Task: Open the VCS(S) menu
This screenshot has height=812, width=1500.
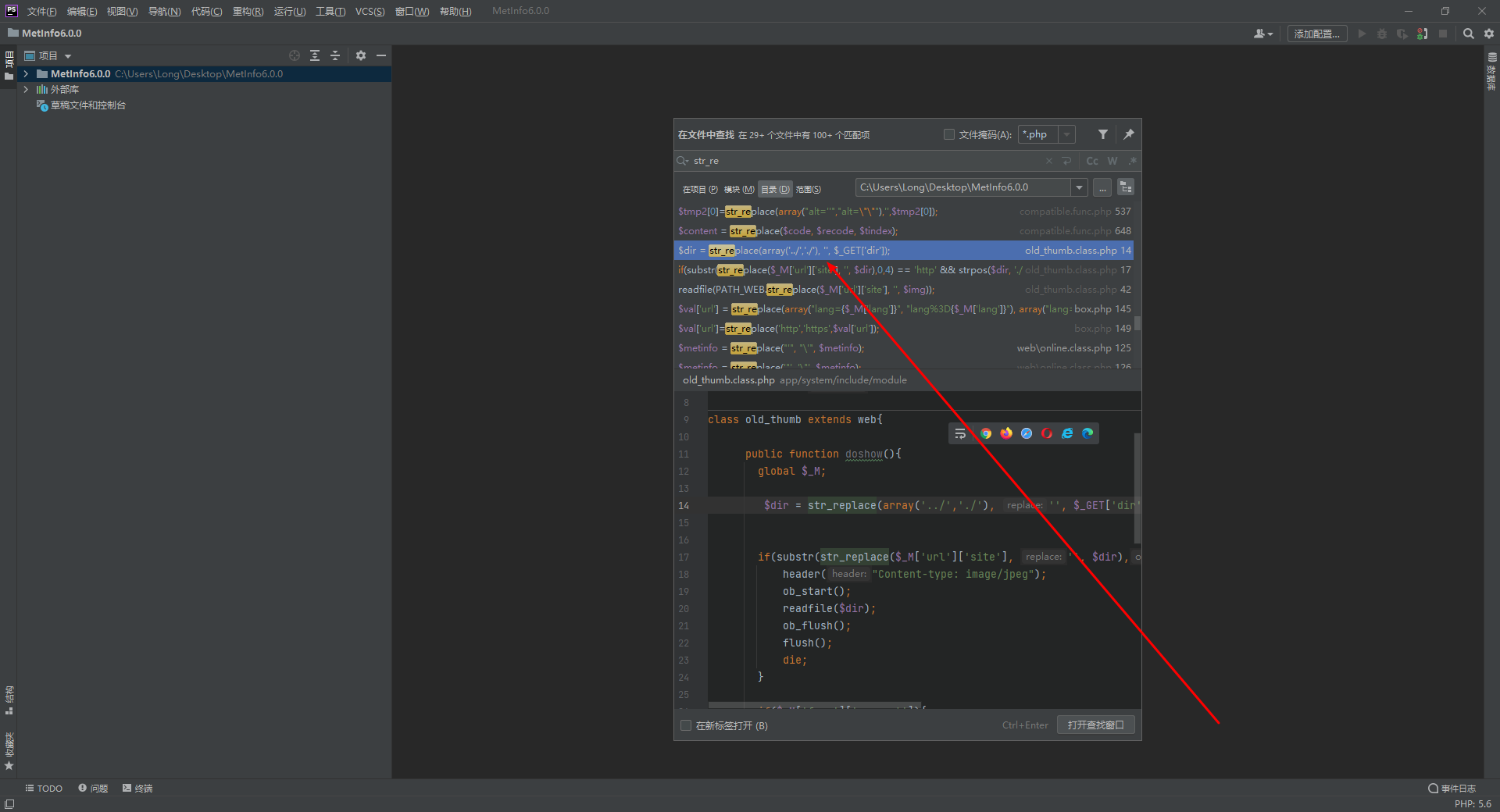Action: [370, 11]
